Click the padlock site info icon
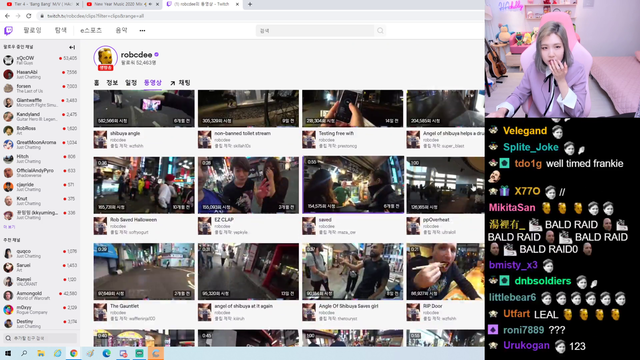640x360 pixels. coord(42,16)
